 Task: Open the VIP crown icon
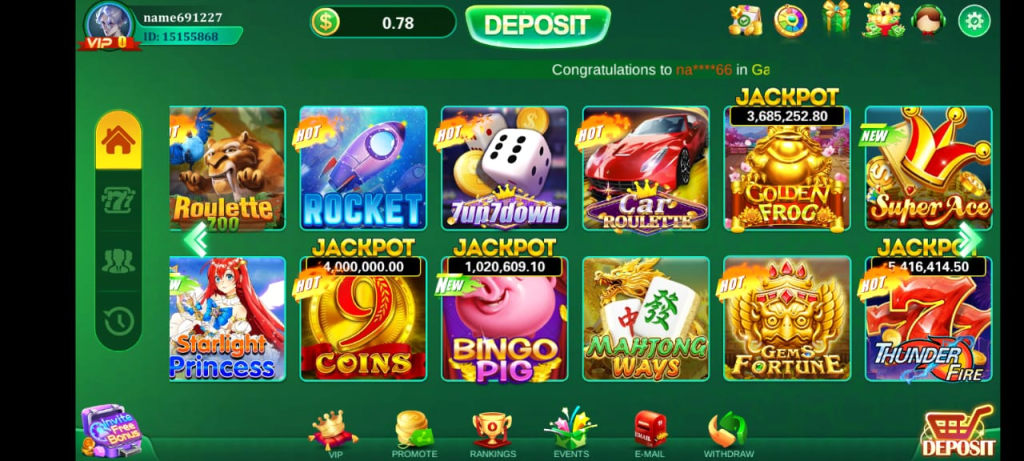334,431
